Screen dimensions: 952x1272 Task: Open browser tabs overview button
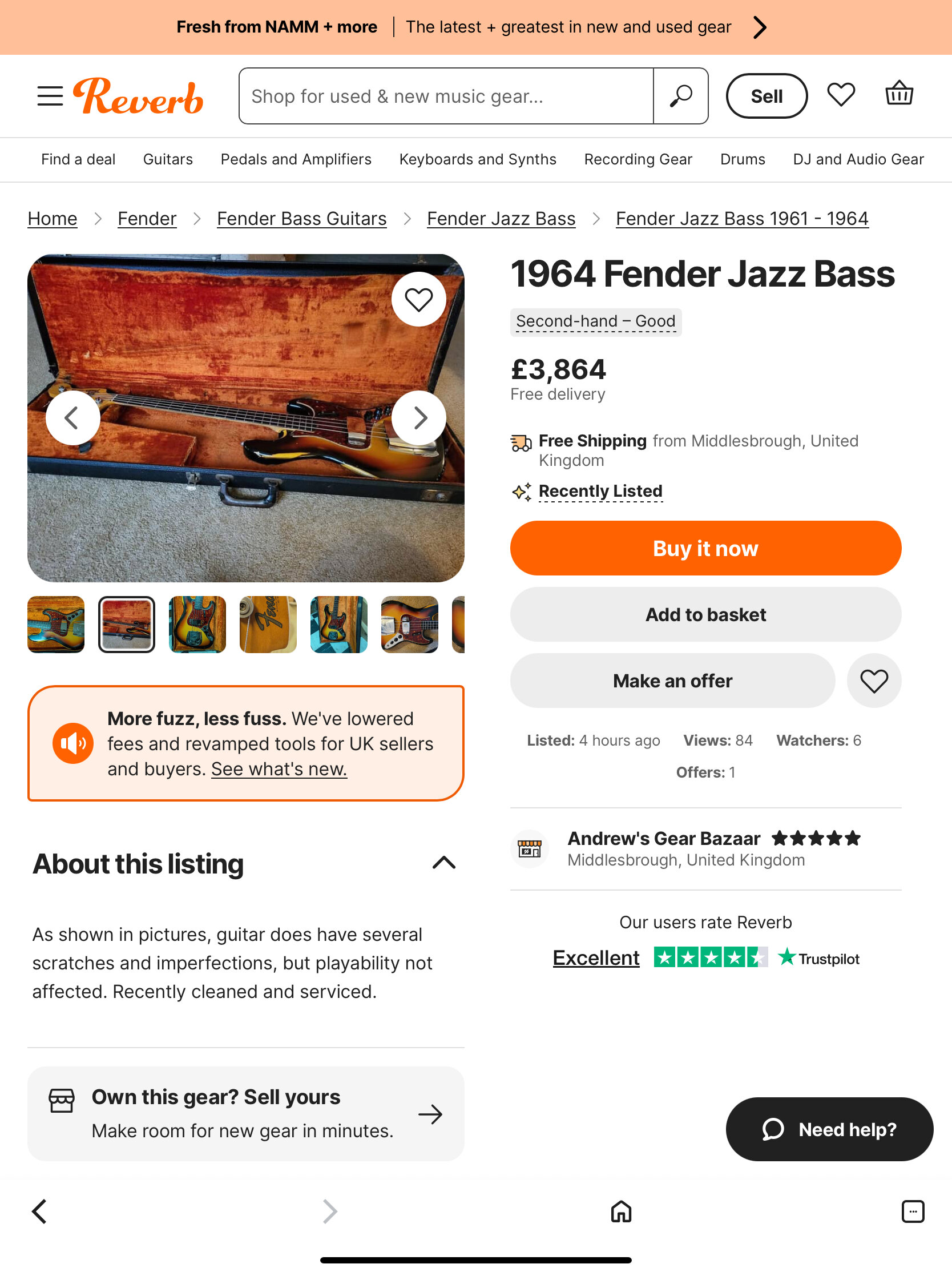pyautogui.click(x=912, y=1211)
